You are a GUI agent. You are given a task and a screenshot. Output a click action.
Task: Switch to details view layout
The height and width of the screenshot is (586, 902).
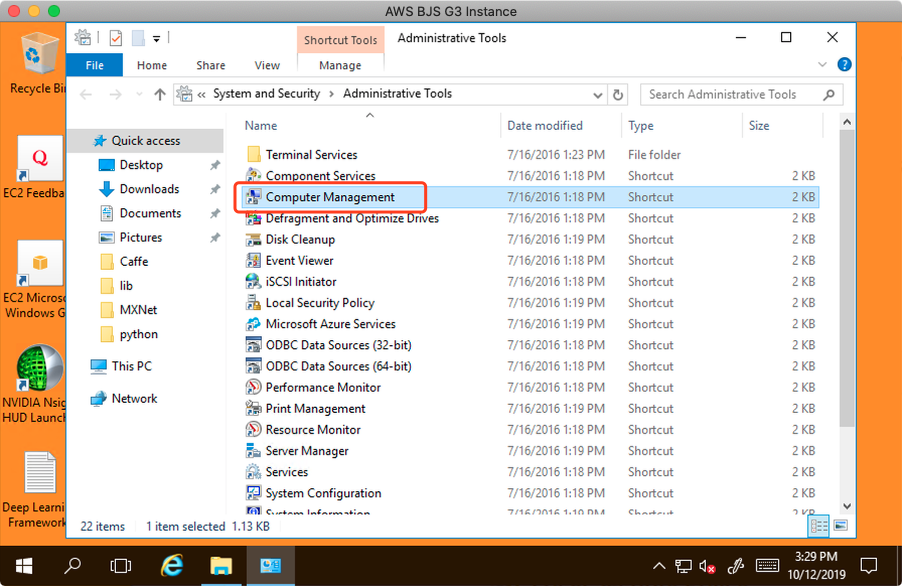pyautogui.click(x=819, y=526)
